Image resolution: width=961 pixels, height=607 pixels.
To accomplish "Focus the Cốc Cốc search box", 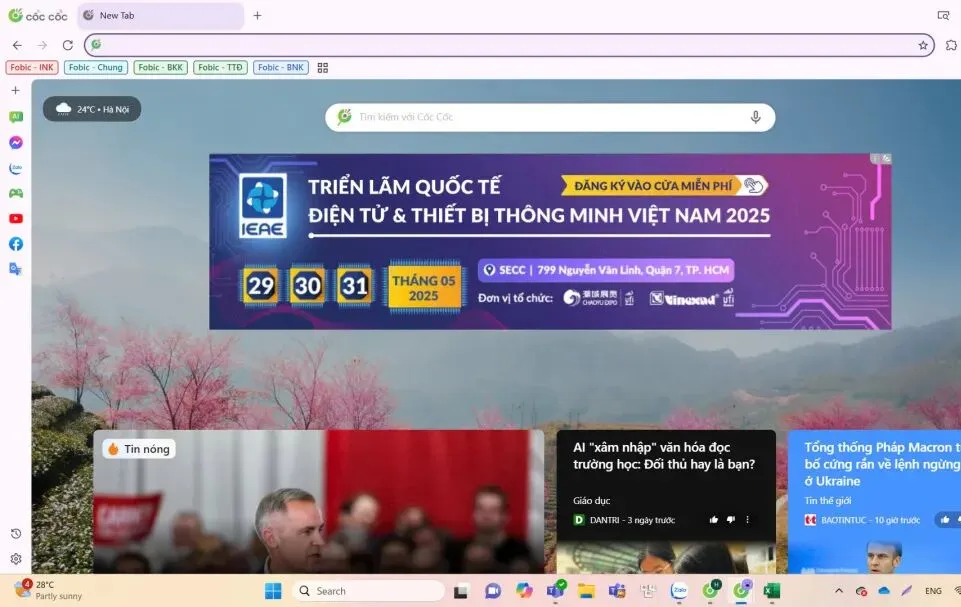I will [550, 117].
